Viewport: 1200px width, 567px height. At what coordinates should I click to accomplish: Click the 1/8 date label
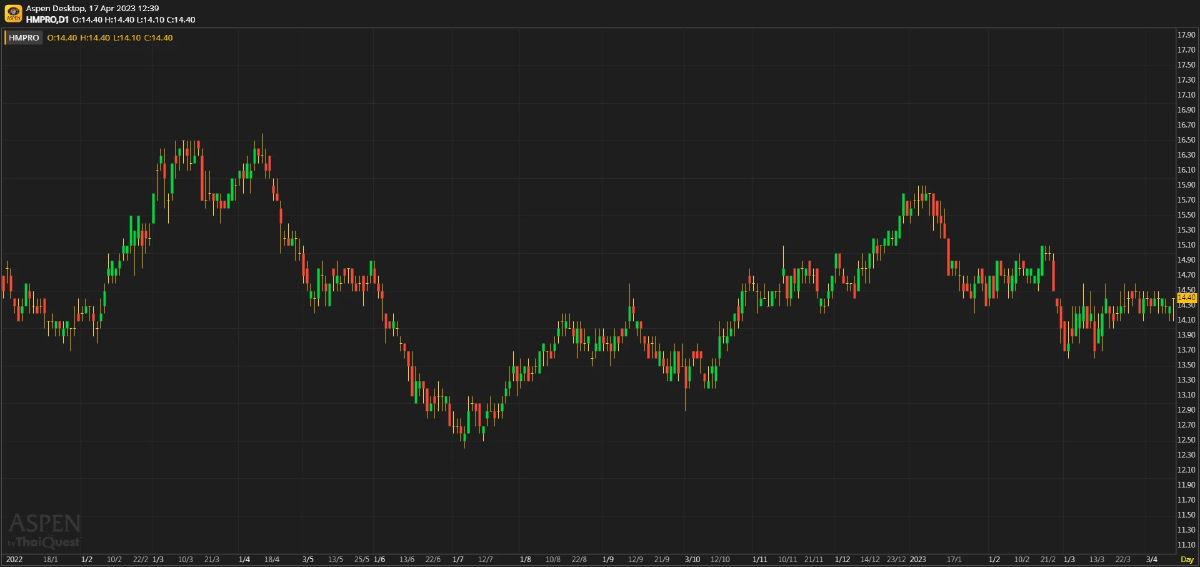526,559
